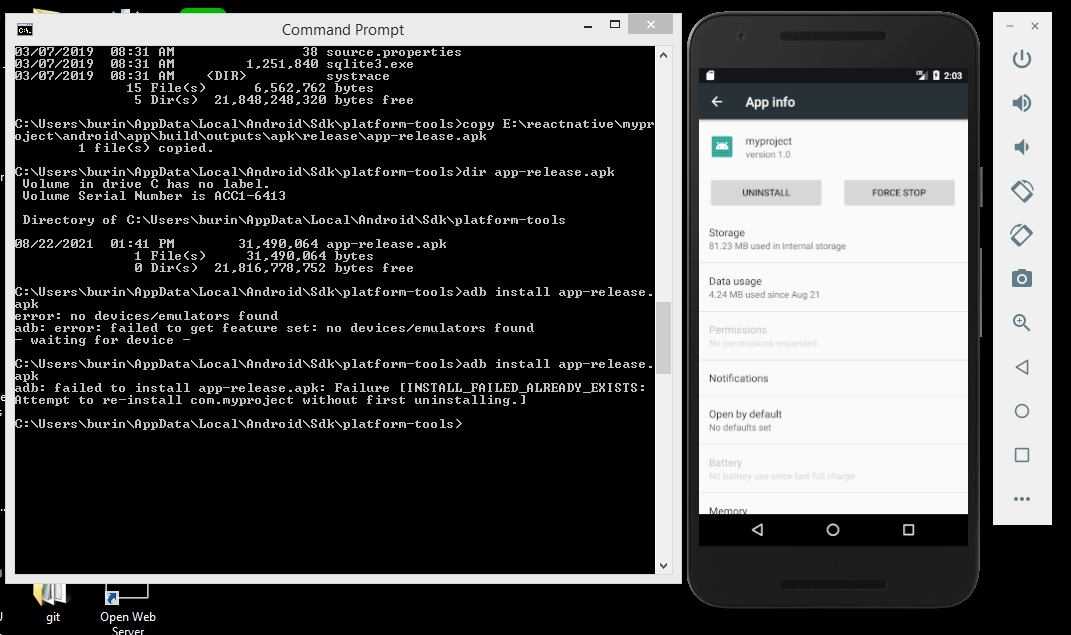Click the emulator sidebar back triangle
The height and width of the screenshot is (635, 1071).
pos(1021,367)
